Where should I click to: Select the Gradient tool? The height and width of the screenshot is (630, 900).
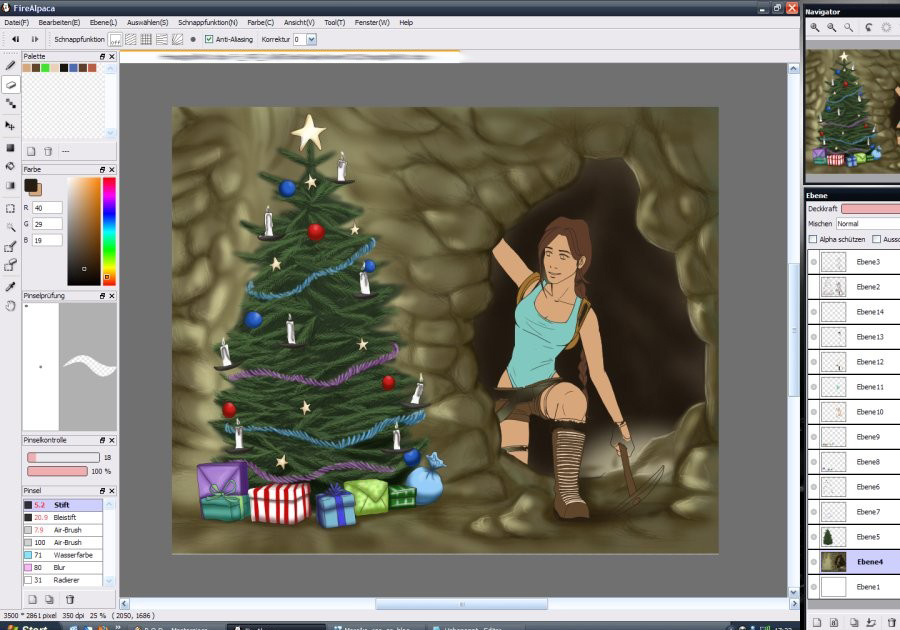tap(10, 185)
